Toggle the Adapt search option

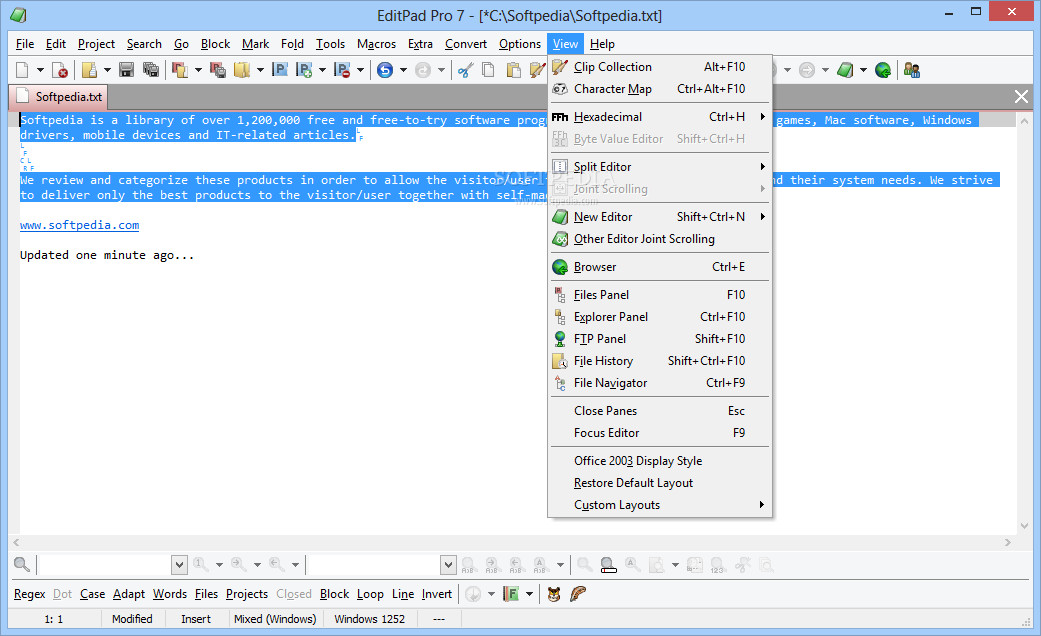(129, 594)
